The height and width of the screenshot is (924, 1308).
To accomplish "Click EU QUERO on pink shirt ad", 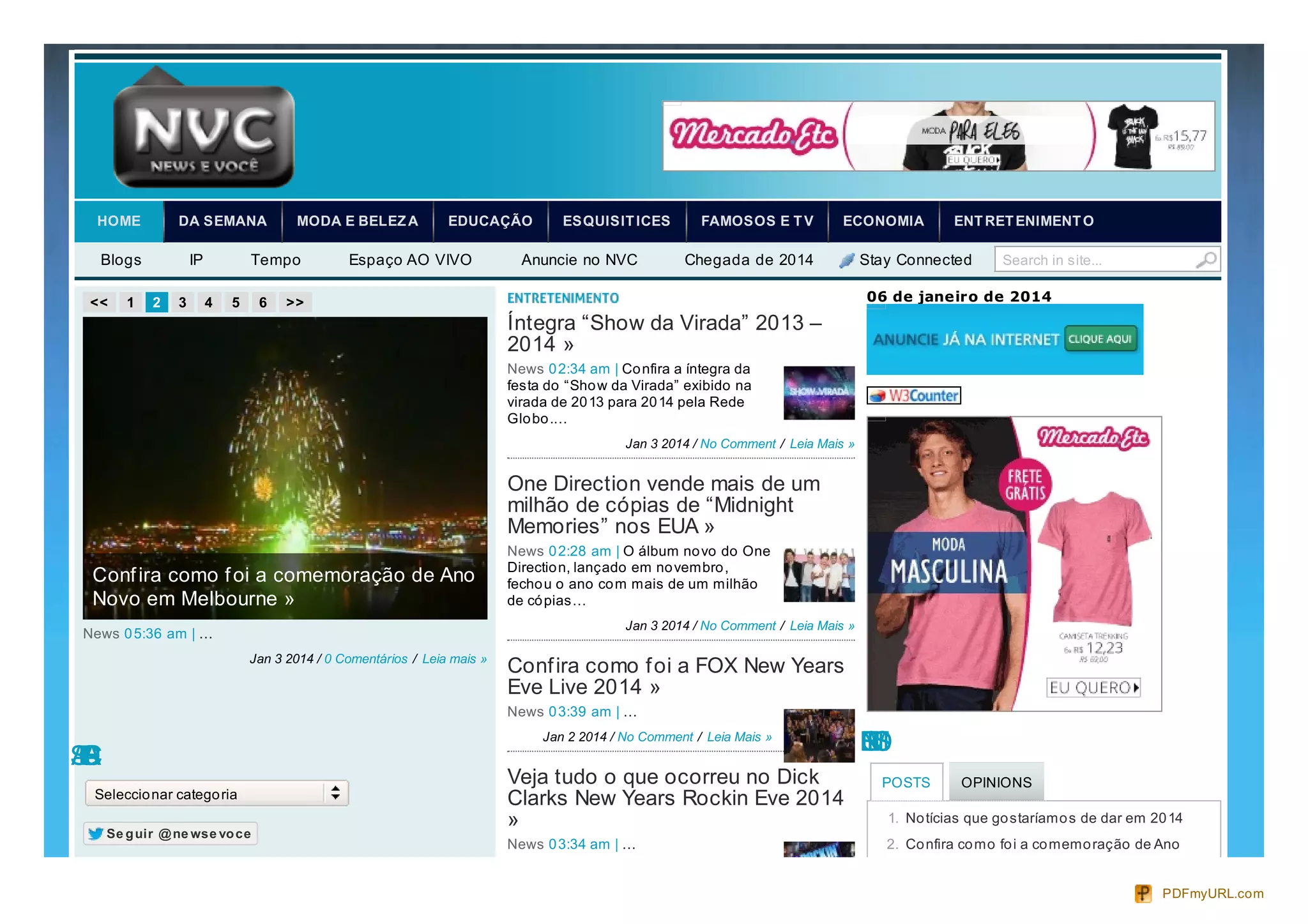I will [1094, 688].
